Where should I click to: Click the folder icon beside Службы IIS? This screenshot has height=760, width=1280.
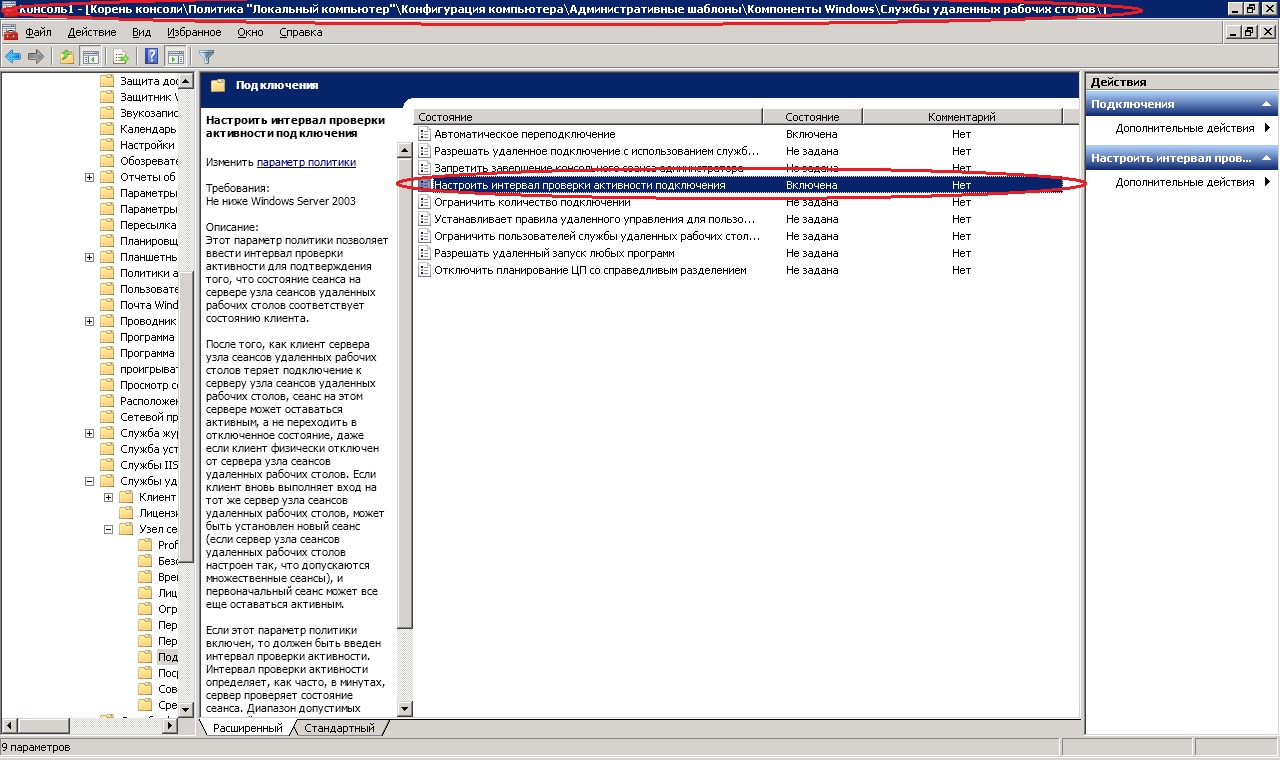108,465
